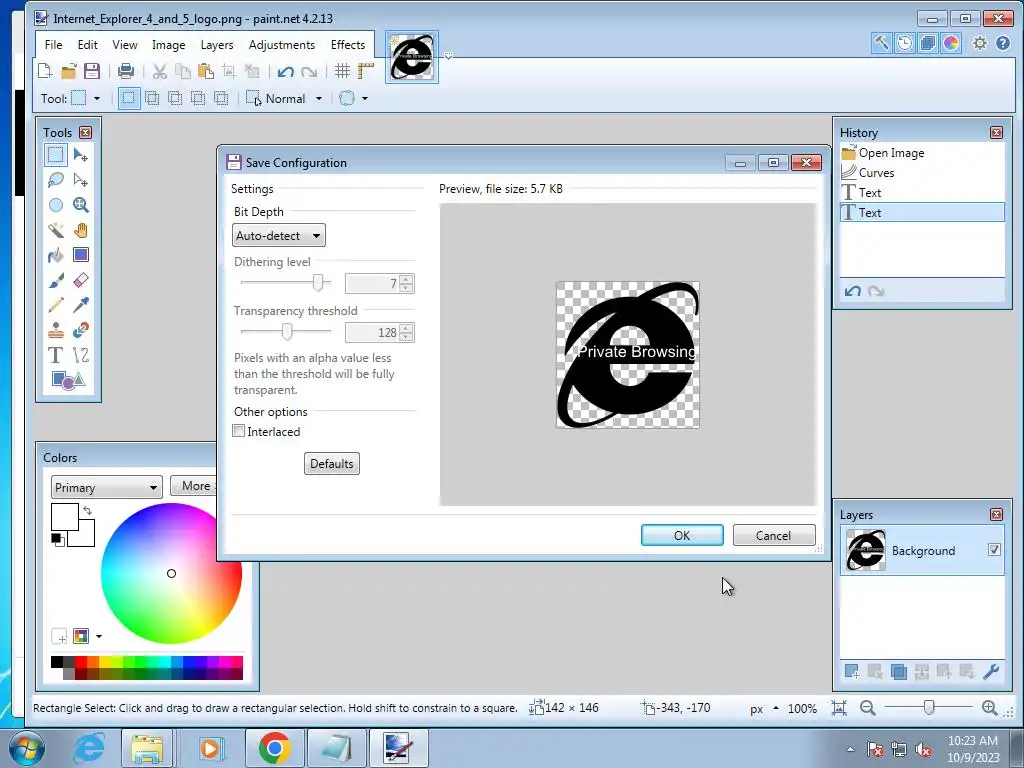Open the Settings gear icon

[x=980, y=43]
